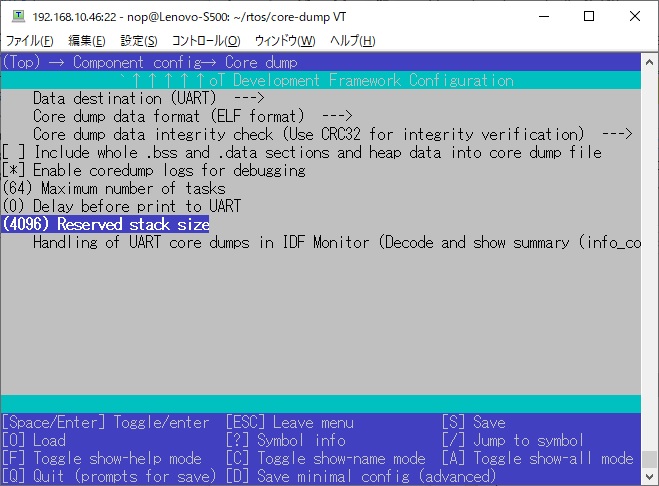Click [F] Toggle show-help mode hint
Viewport: 659px width, 486px height.
tap(102, 458)
